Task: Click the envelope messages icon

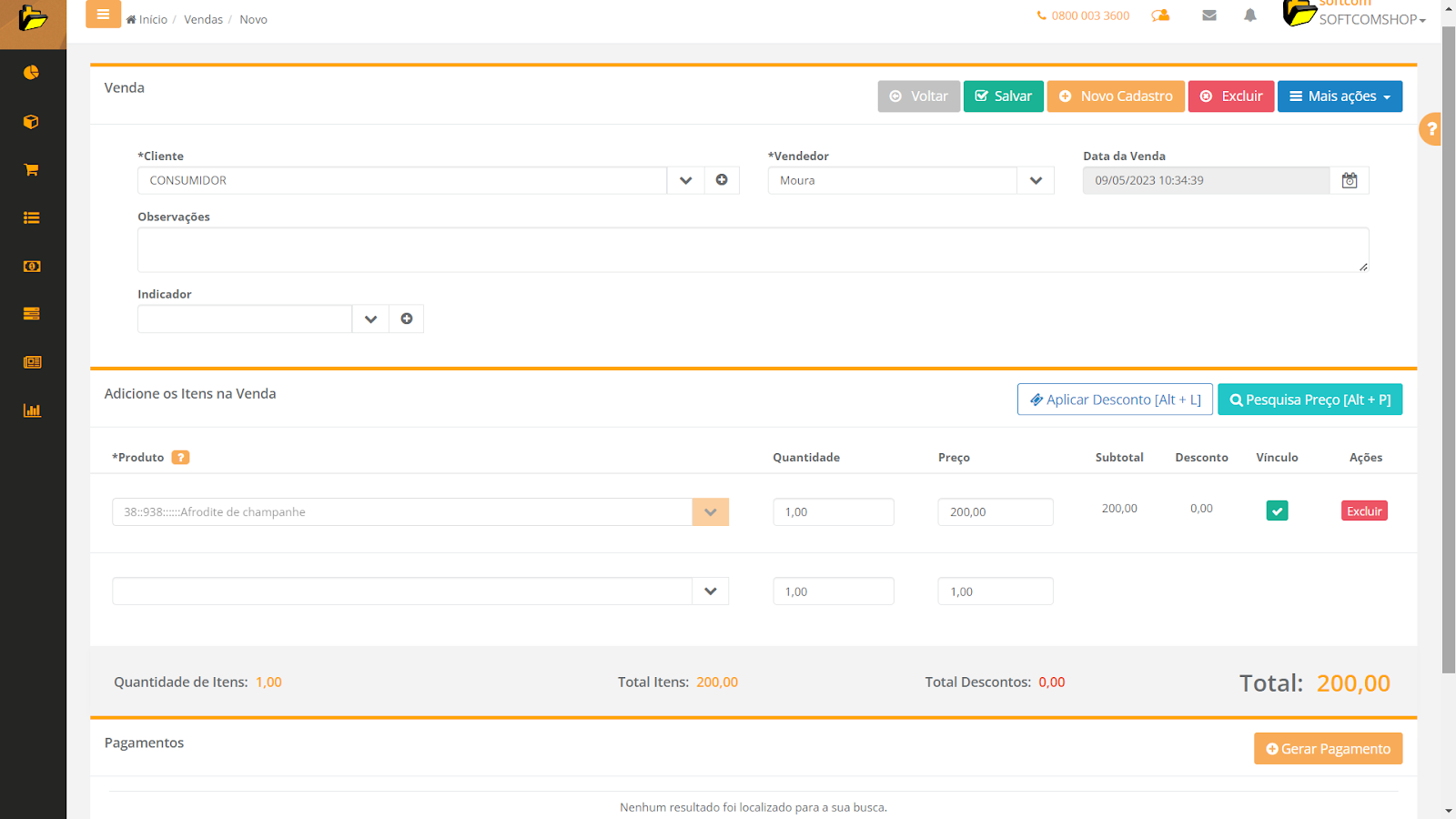Action: click(x=1209, y=15)
